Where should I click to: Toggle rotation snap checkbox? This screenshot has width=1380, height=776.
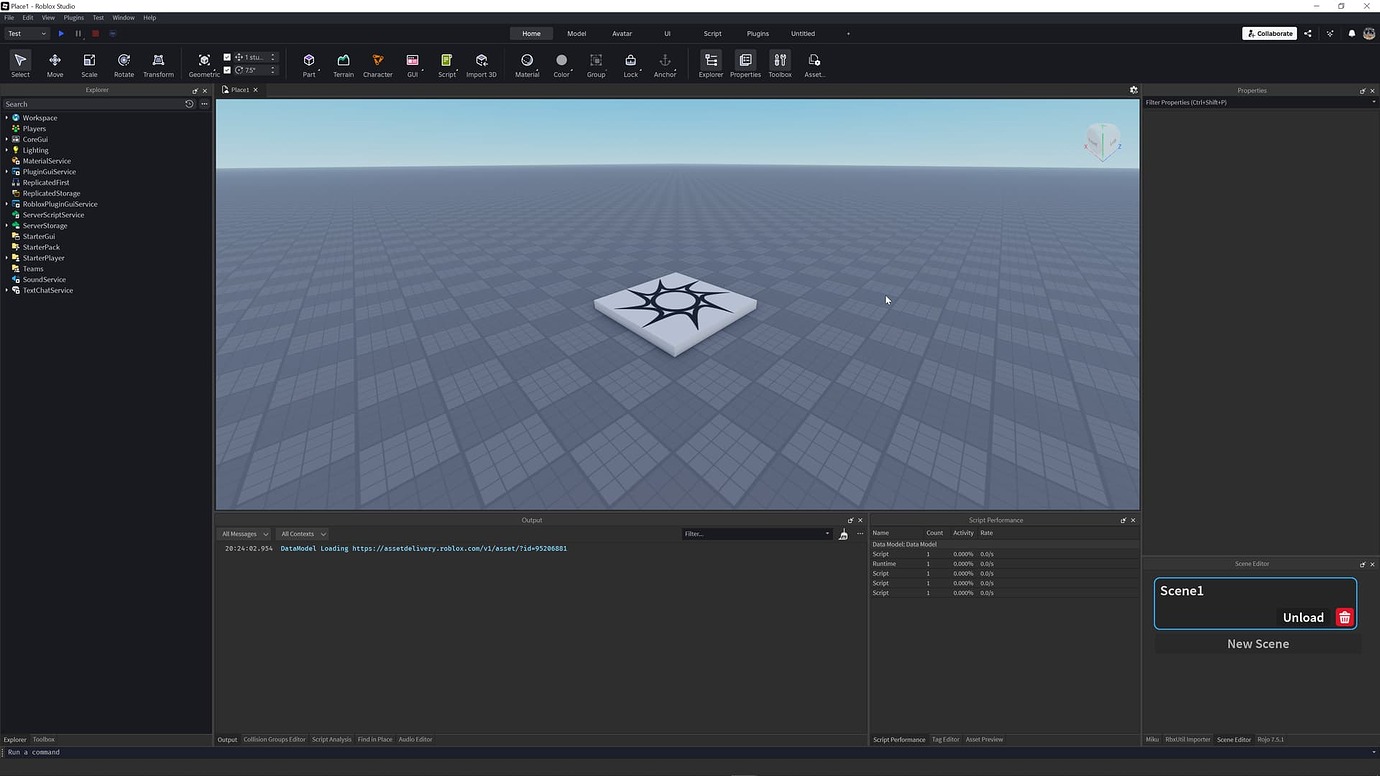(227, 70)
